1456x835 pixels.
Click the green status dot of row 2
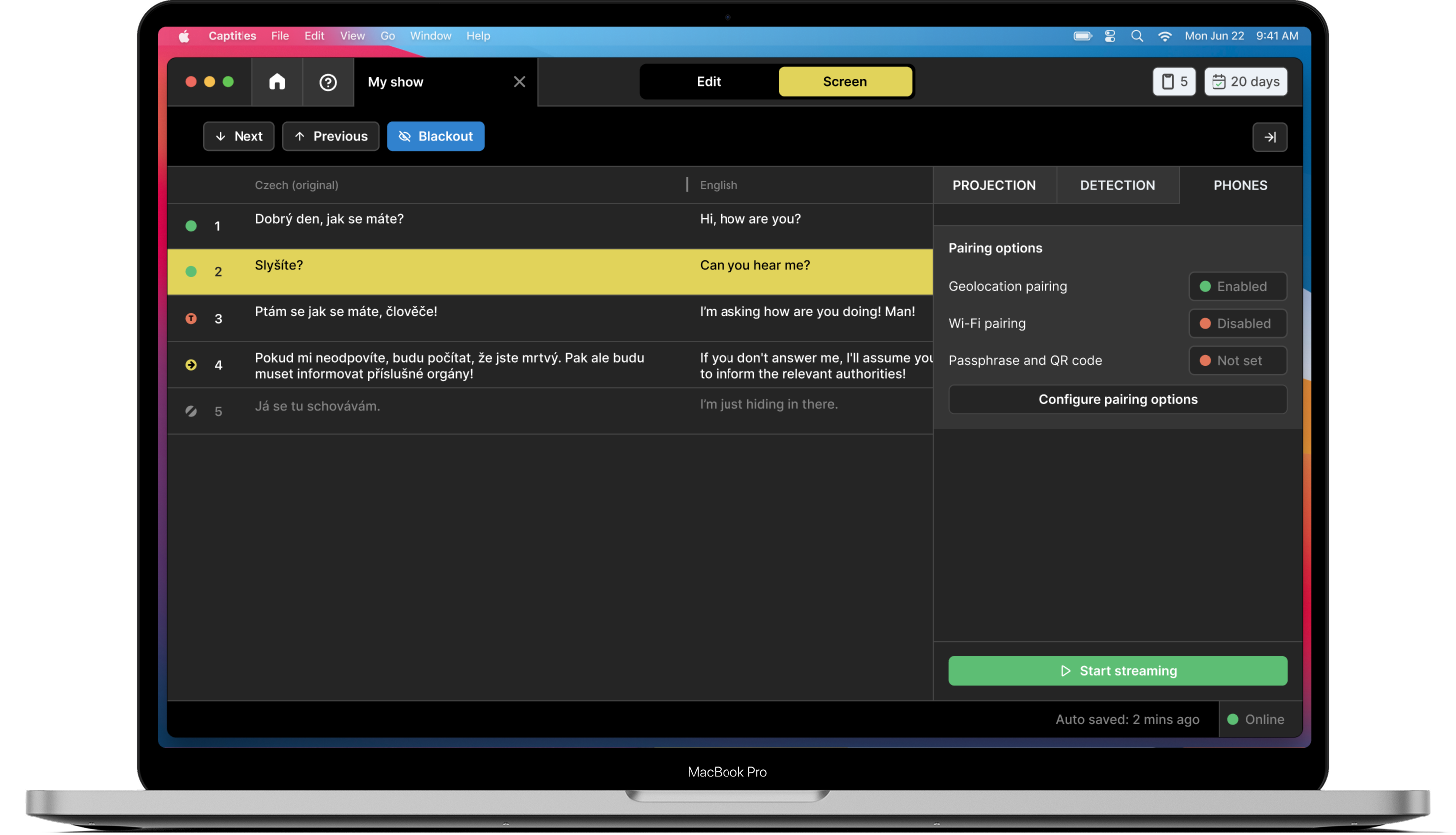(191, 272)
